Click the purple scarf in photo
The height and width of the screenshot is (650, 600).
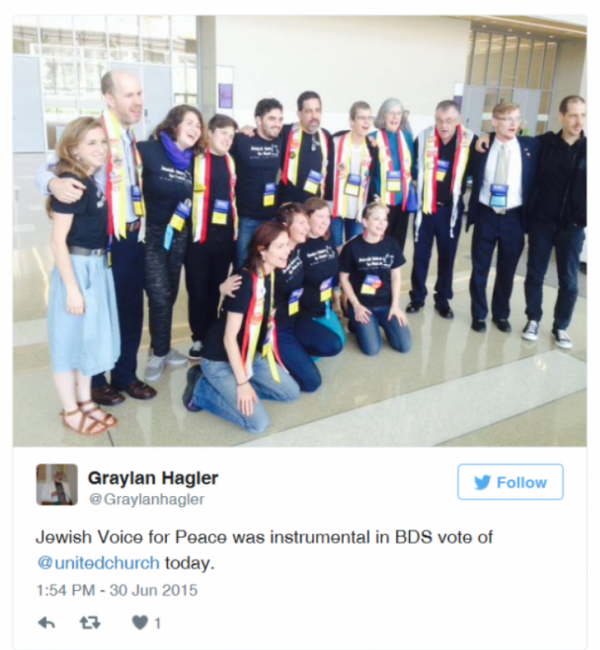(x=176, y=150)
